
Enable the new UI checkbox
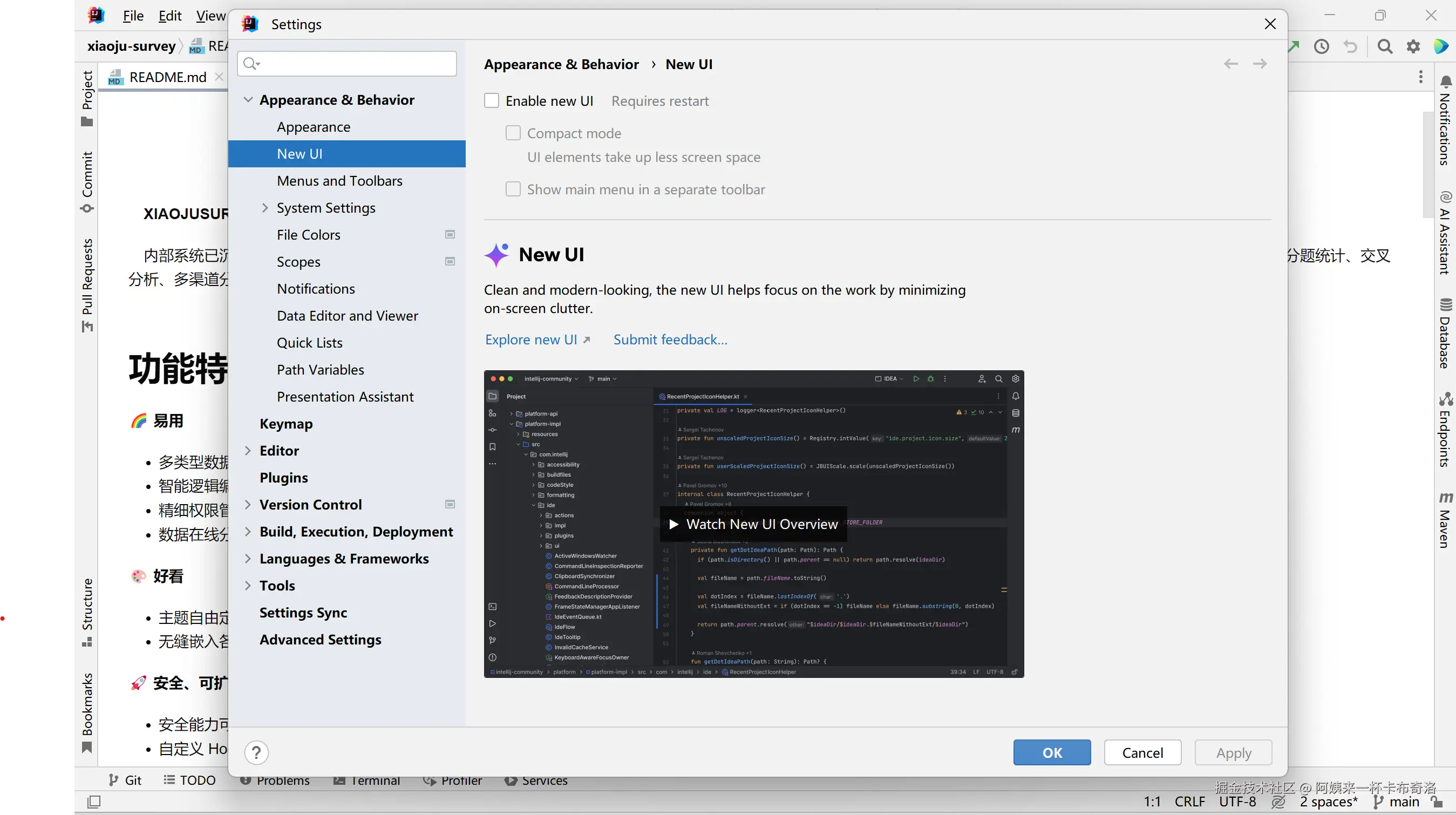492,100
